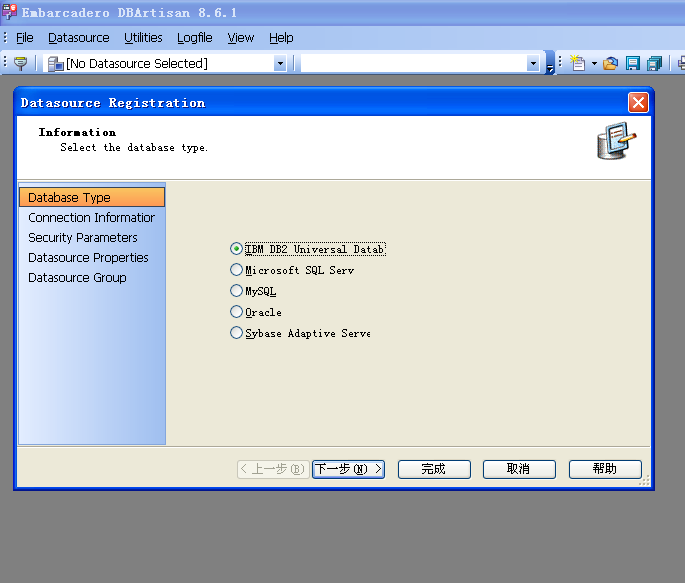
Task: Go to Datasource Group step
Action: tap(92, 278)
